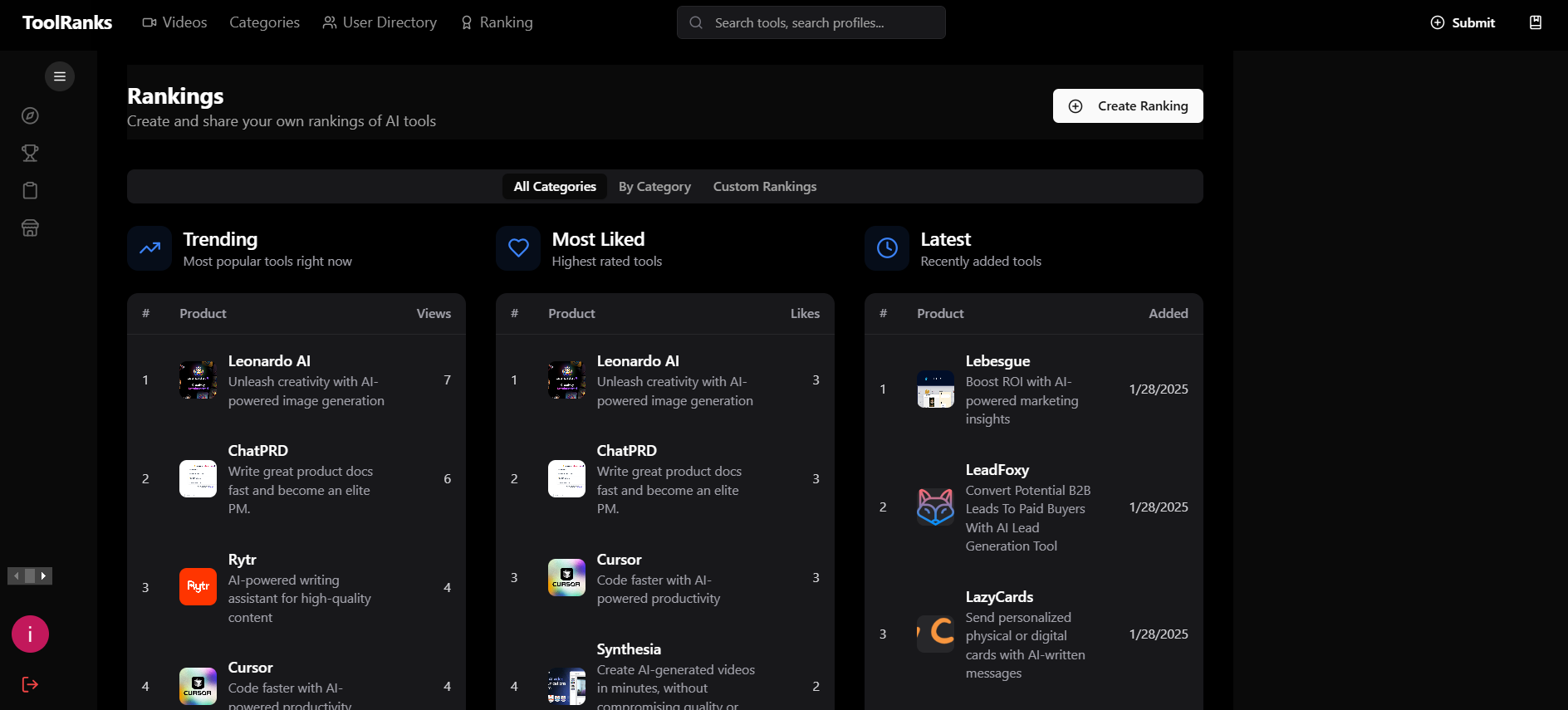Image resolution: width=1568 pixels, height=710 pixels.
Task: Click the trophy icon in sidebar
Action: click(30, 153)
